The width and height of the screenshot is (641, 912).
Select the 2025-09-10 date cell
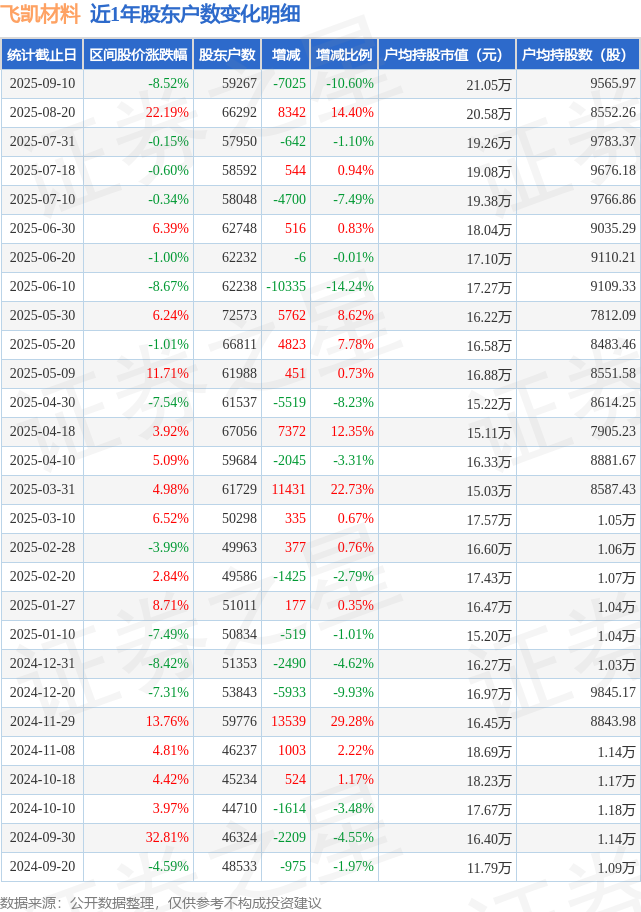tap(42, 84)
